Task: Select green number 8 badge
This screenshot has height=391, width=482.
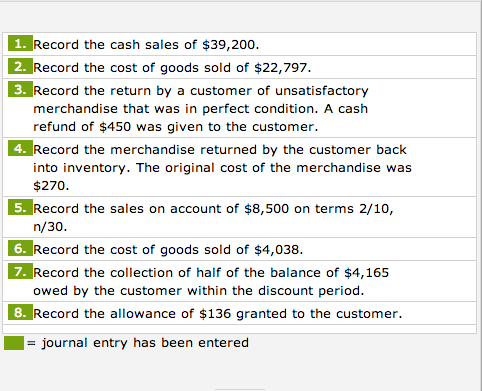Action: [x=20, y=312]
